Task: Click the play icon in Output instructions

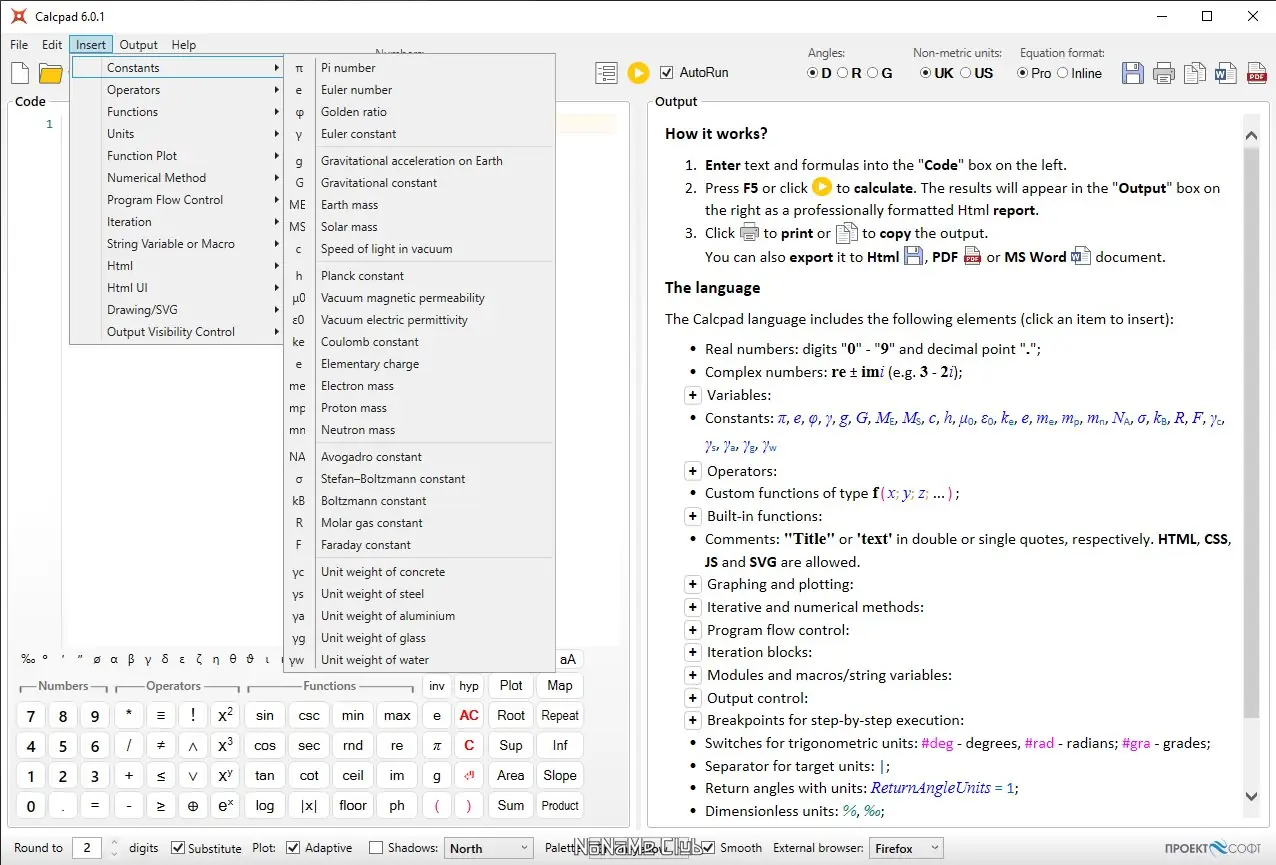Action: click(822, 187)
